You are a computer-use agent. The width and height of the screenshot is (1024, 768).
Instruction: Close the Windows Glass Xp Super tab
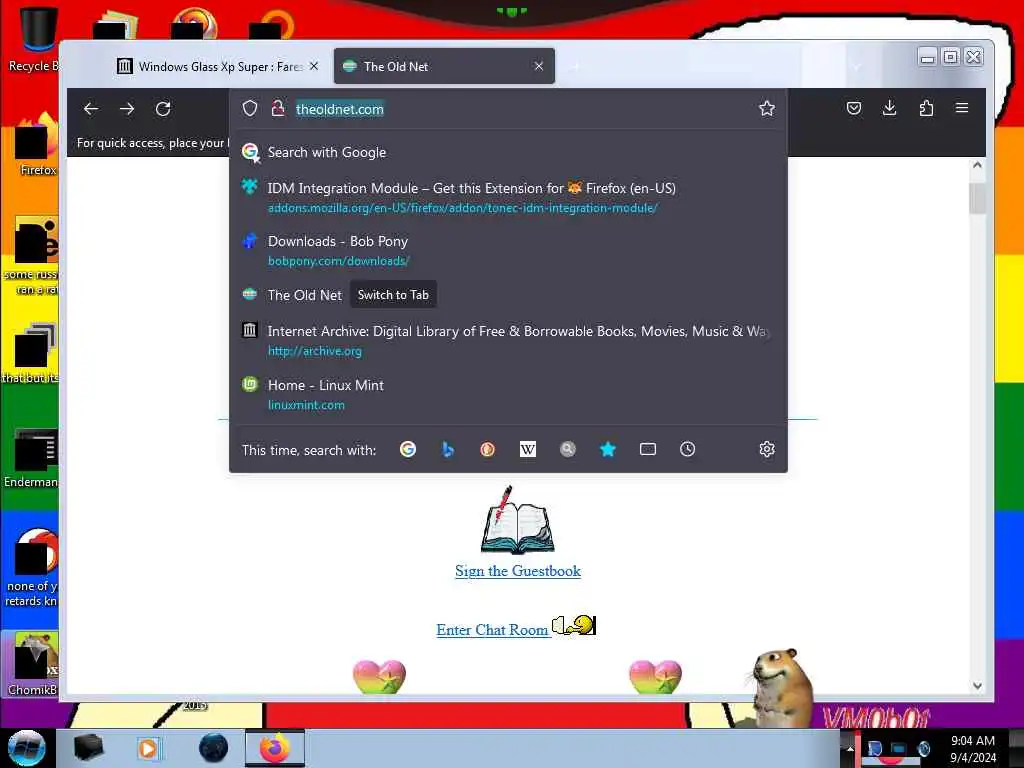tap(314, 66)
